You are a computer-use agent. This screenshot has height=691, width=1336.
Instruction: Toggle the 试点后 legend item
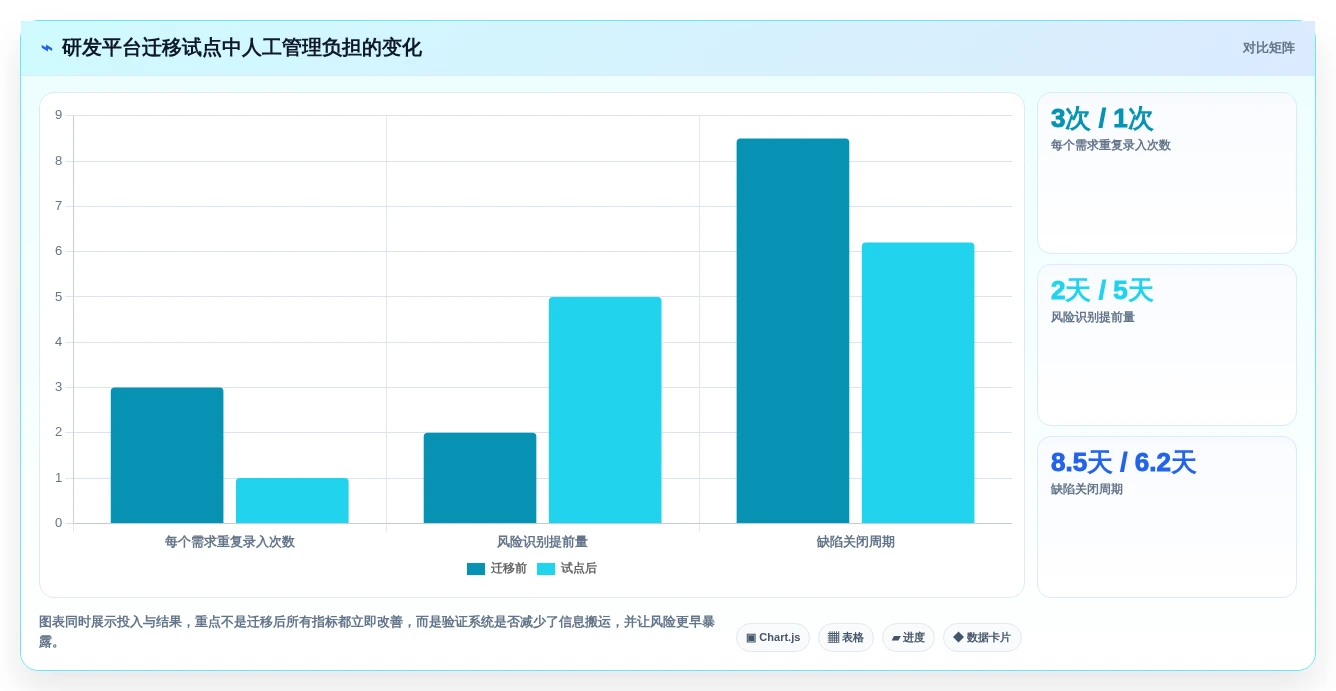[567, 568]
